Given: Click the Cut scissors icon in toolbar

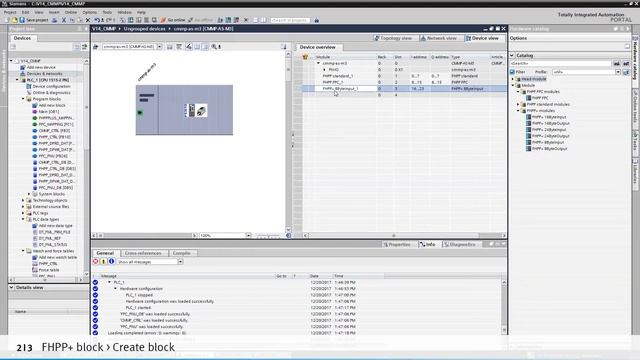Looking at the screenshot, I should [x=64, y=20].
